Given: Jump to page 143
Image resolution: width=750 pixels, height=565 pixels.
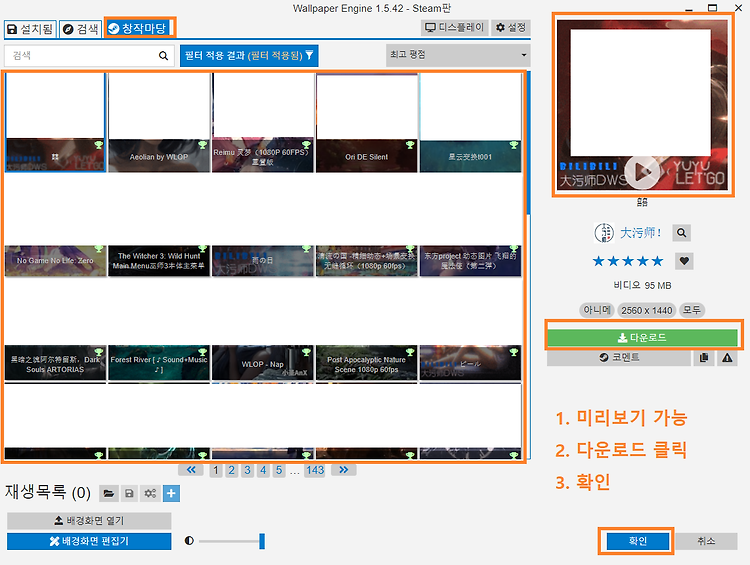Looking at the screenshot, I should (315, 470).
